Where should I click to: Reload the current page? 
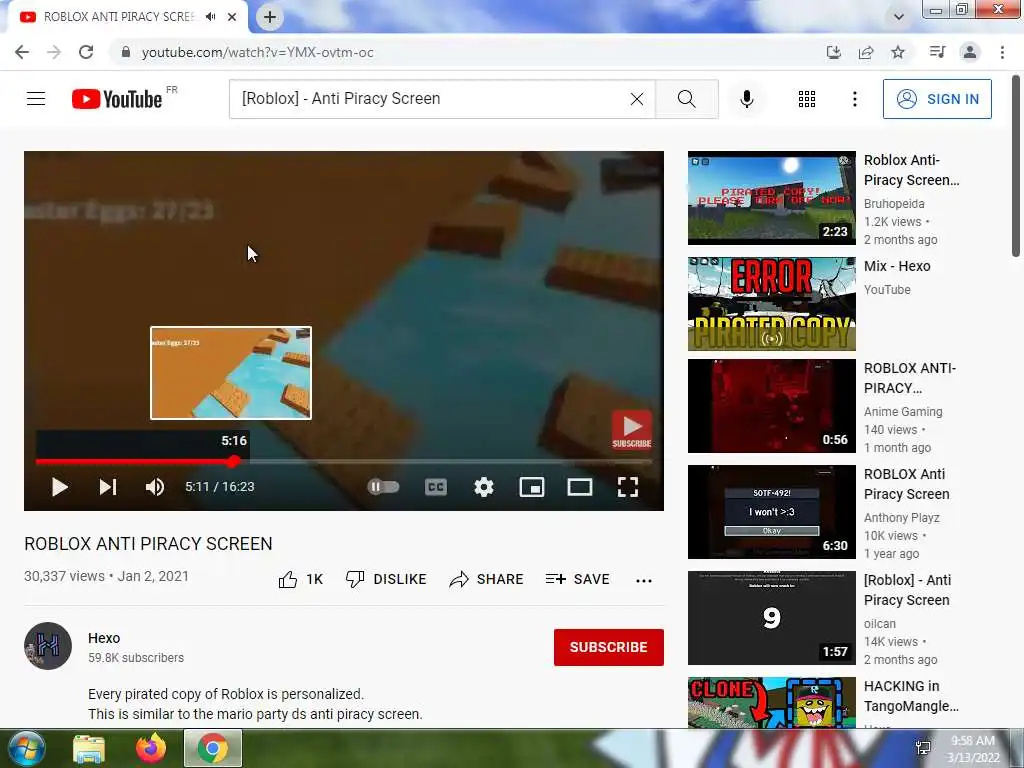(x=86, y=52)
